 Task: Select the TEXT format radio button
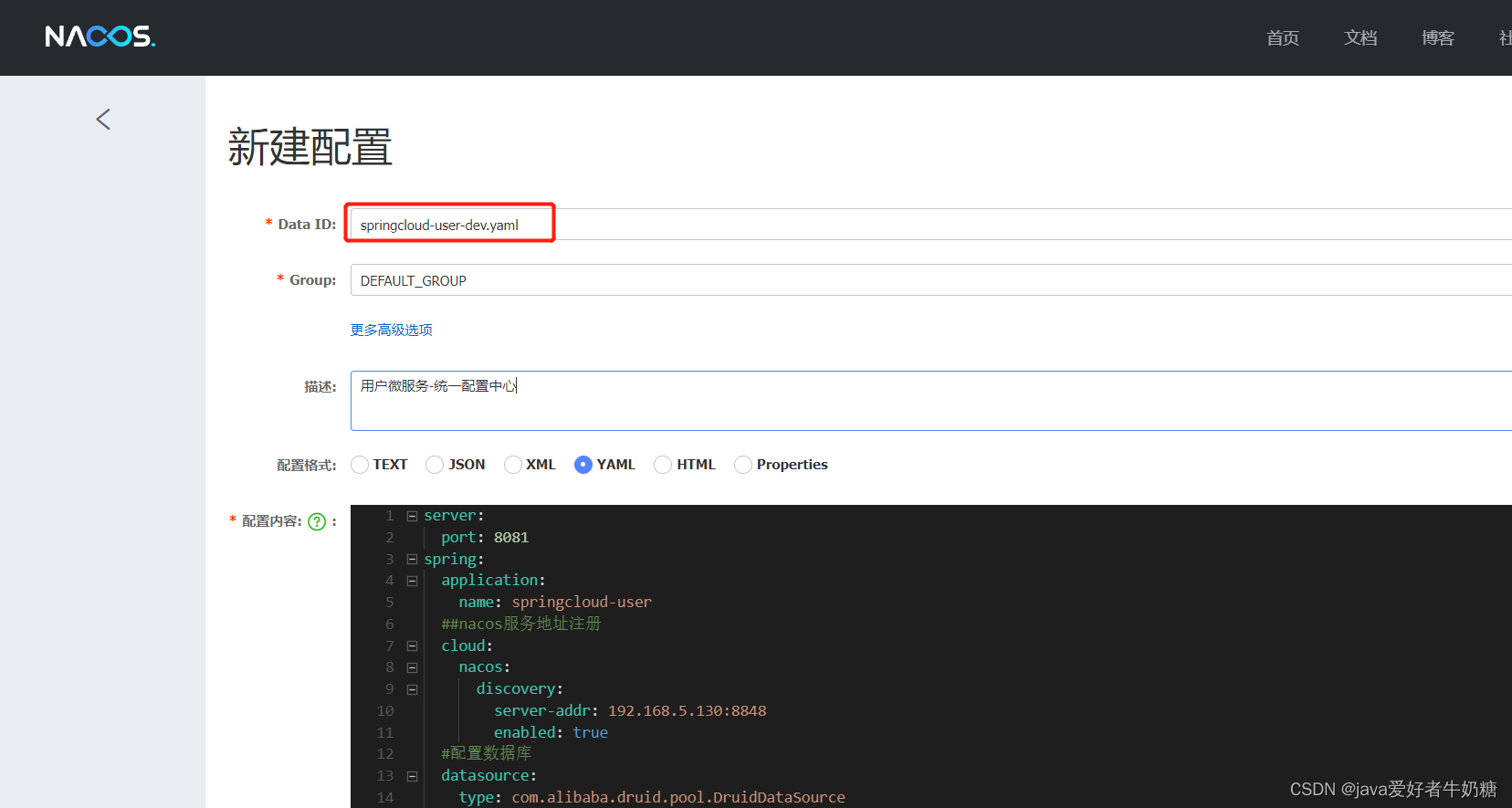click(361, 465)
